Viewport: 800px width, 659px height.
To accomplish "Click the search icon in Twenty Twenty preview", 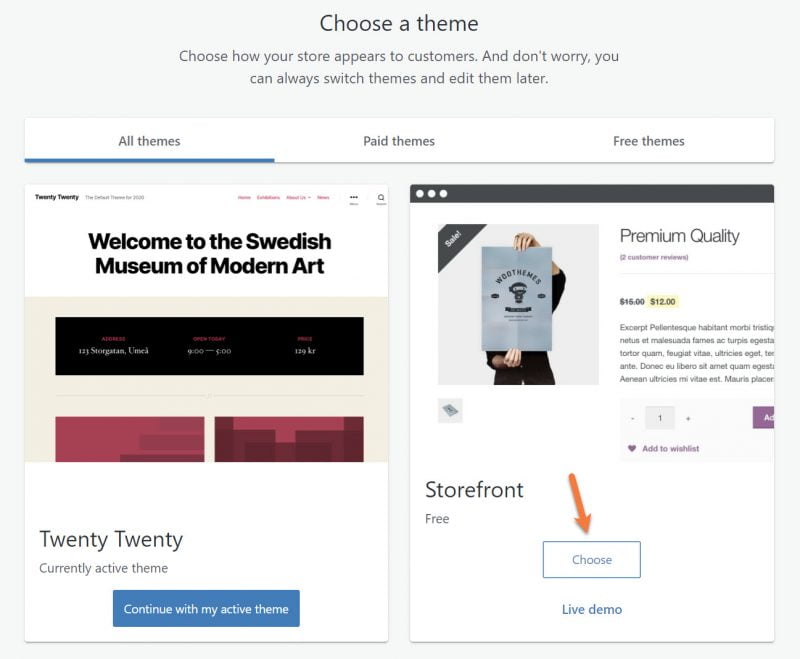I will pyautogui.click(x=381, y=198).
